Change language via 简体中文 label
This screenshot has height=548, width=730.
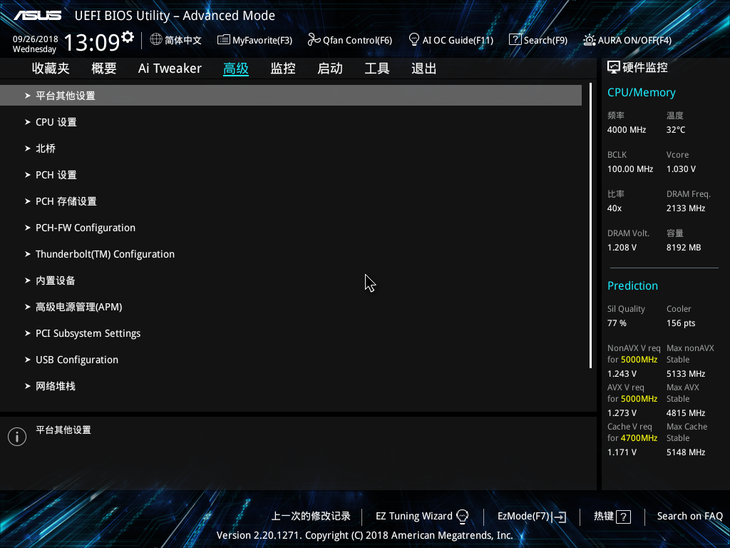(x=183, y=40)
